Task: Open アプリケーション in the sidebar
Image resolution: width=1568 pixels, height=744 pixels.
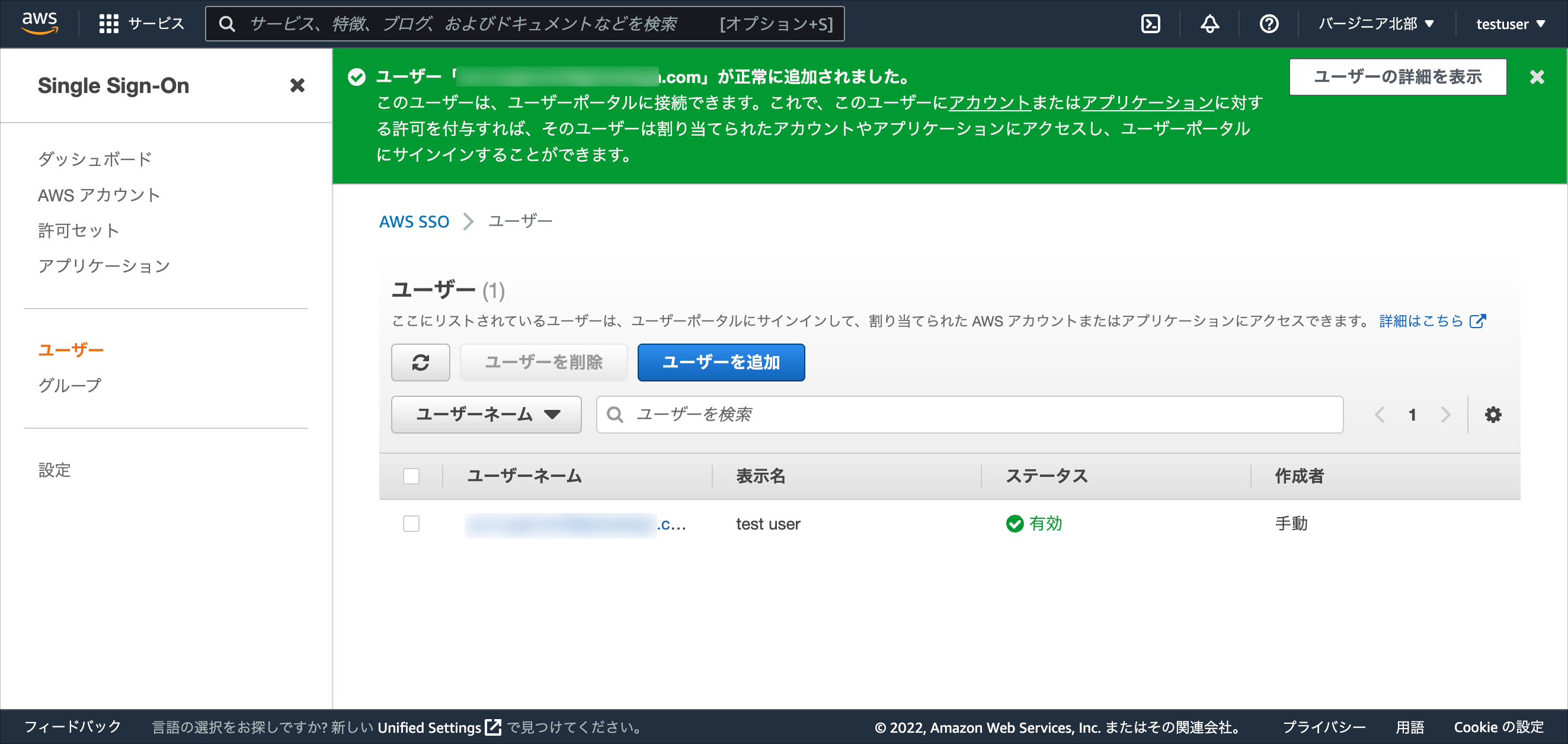Action: click(x=104, y=265)
